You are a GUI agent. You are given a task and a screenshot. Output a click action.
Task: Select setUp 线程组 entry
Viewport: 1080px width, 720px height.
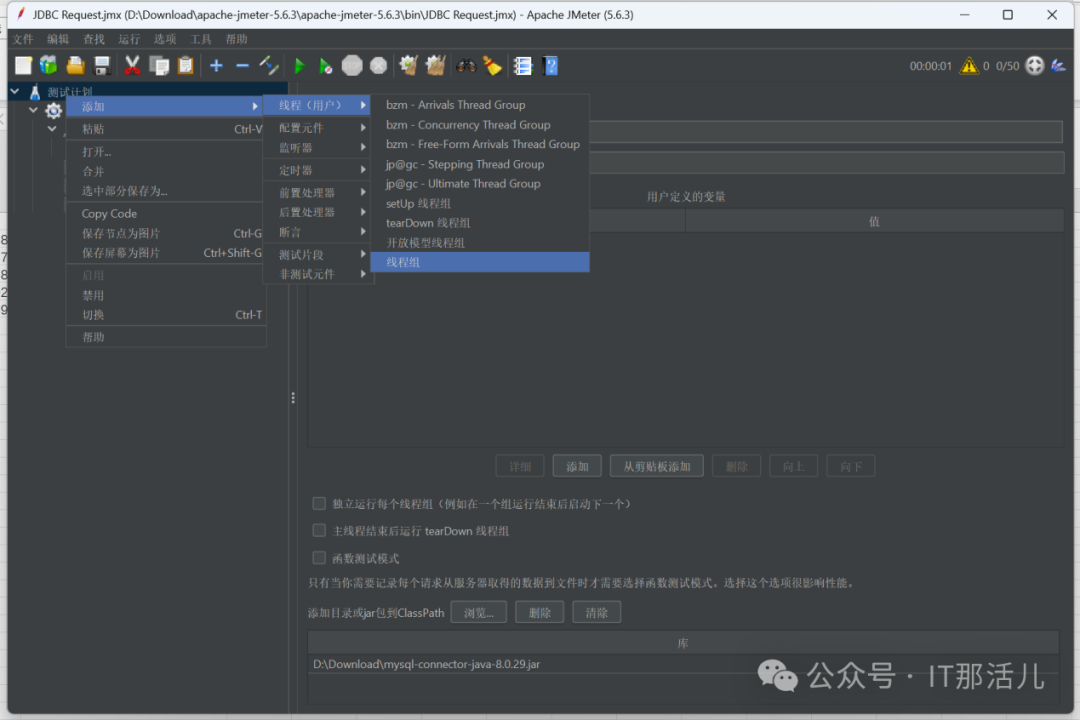[x=480, y=203]
